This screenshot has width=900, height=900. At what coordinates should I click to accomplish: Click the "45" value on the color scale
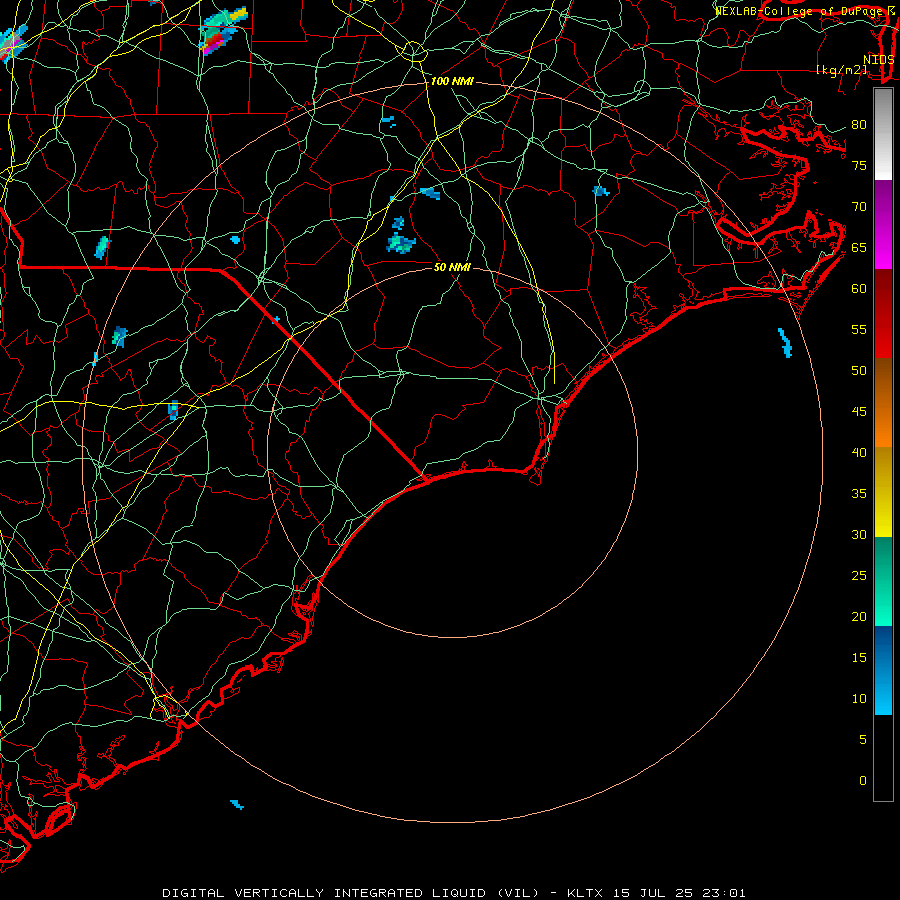[x=859, y=411]
